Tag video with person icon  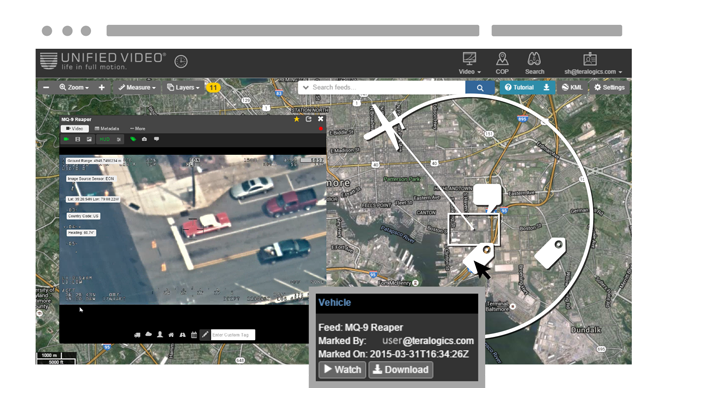click(160, 334)
